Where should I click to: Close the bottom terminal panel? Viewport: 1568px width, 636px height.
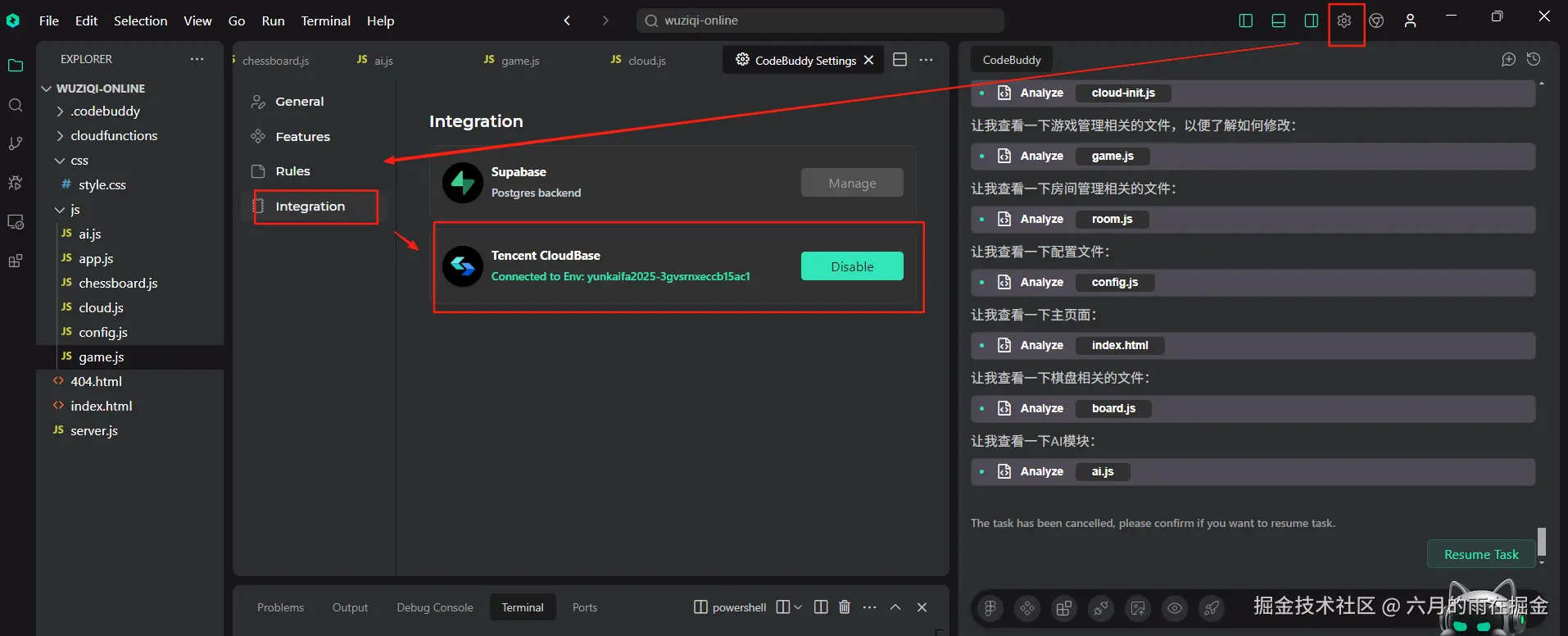pyautogui.click(x=922, y=607)
